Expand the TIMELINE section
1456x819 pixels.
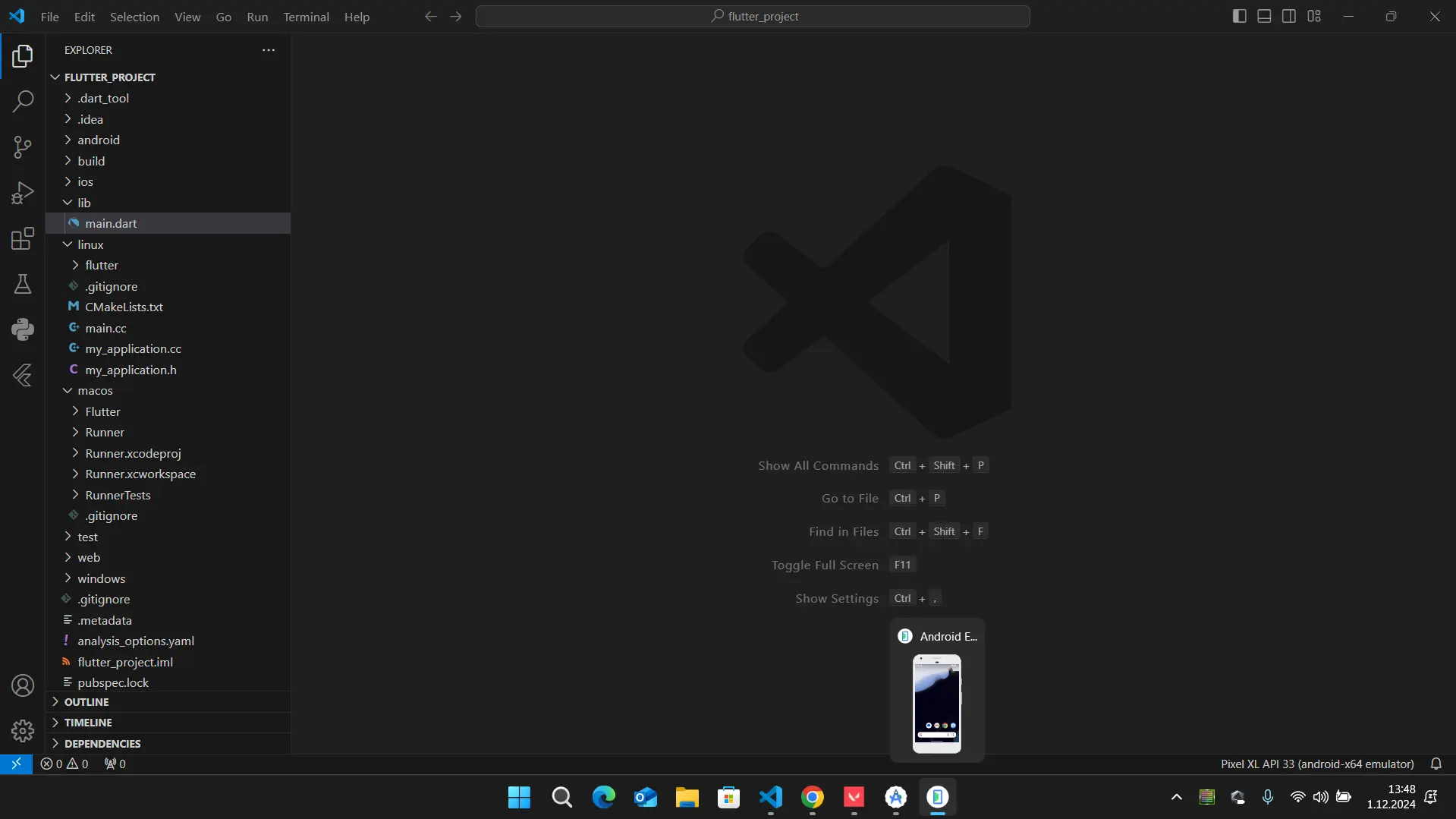coord(168,723)
